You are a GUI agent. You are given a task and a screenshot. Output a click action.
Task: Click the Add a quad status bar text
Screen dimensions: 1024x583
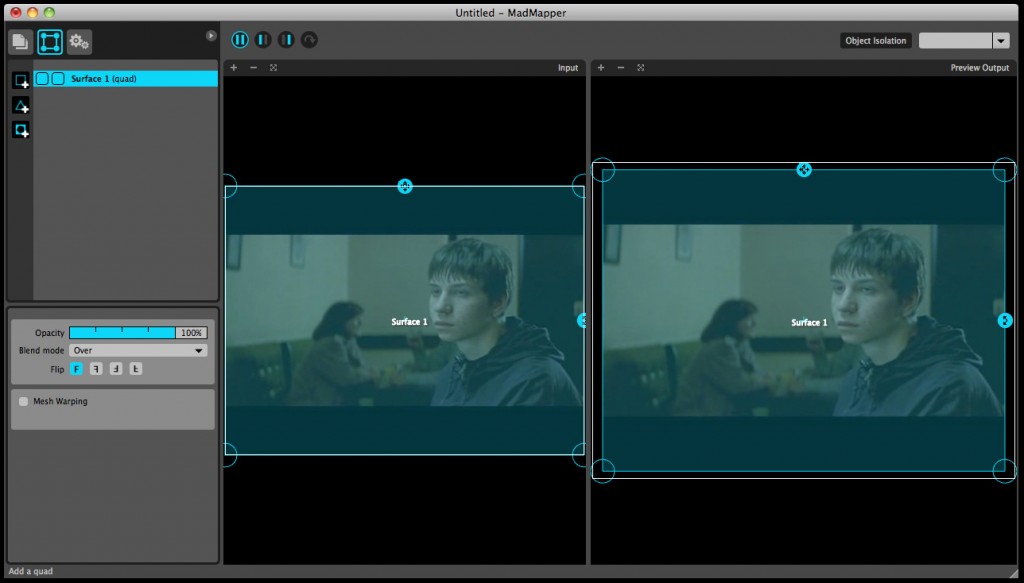(31, 571)
